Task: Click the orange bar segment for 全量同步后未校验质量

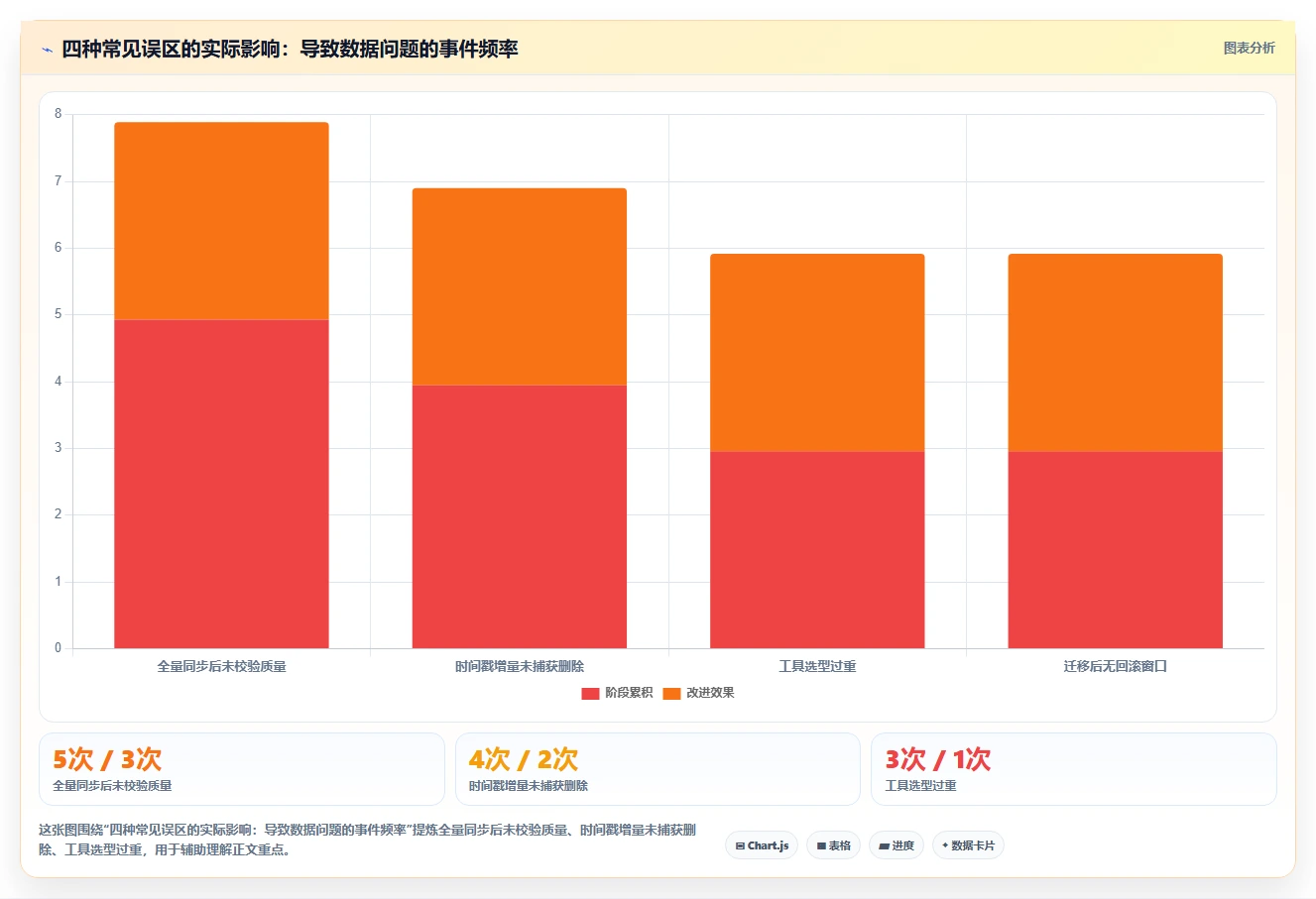Action: [x=221, y=221]
